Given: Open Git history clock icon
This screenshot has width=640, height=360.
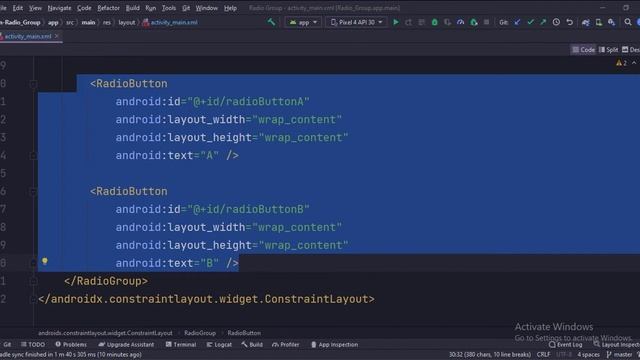Looking at the screenshot, I should pos(556,22).
